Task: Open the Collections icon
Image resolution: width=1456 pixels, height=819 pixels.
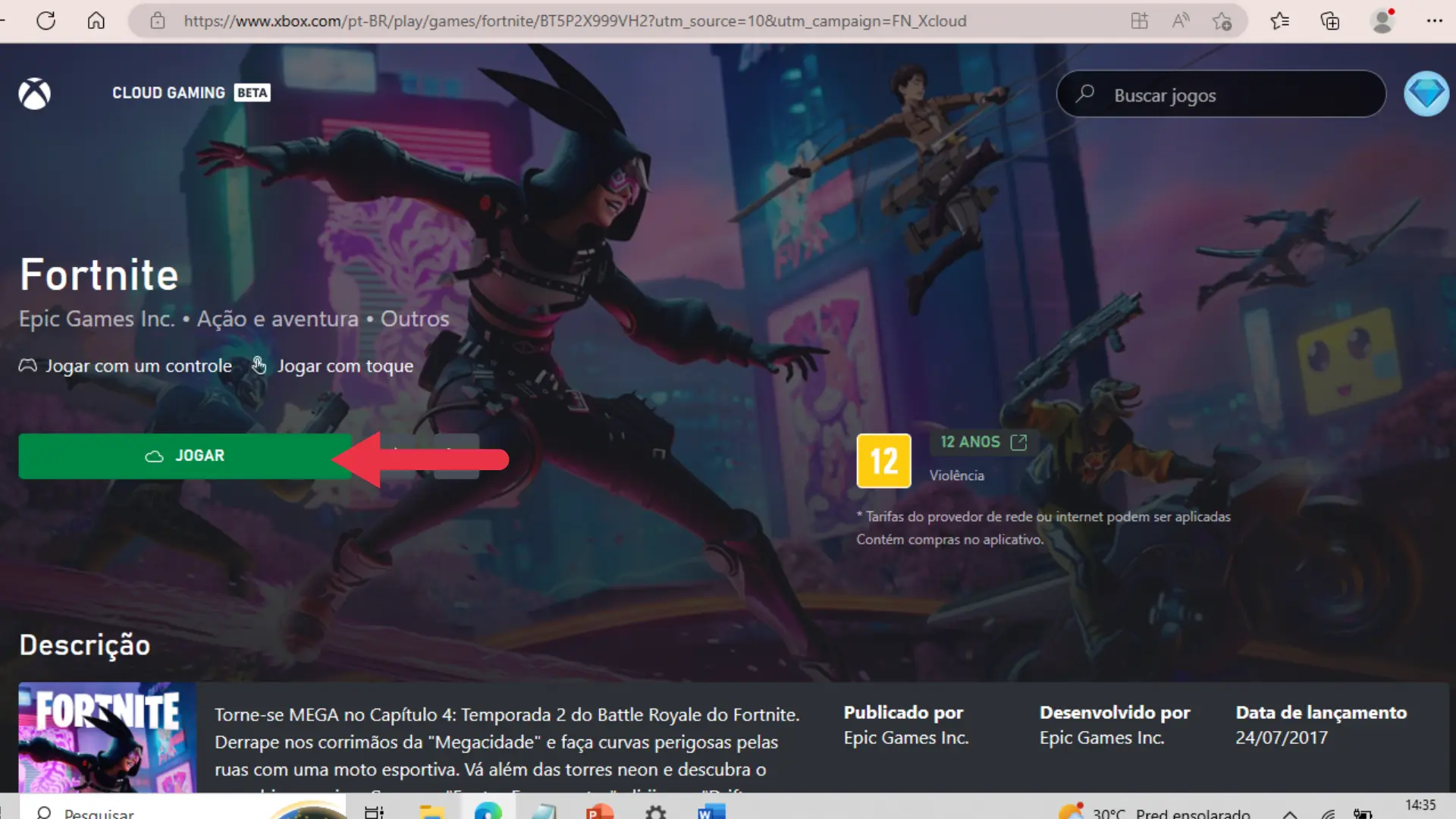Action: point(1330,20)
